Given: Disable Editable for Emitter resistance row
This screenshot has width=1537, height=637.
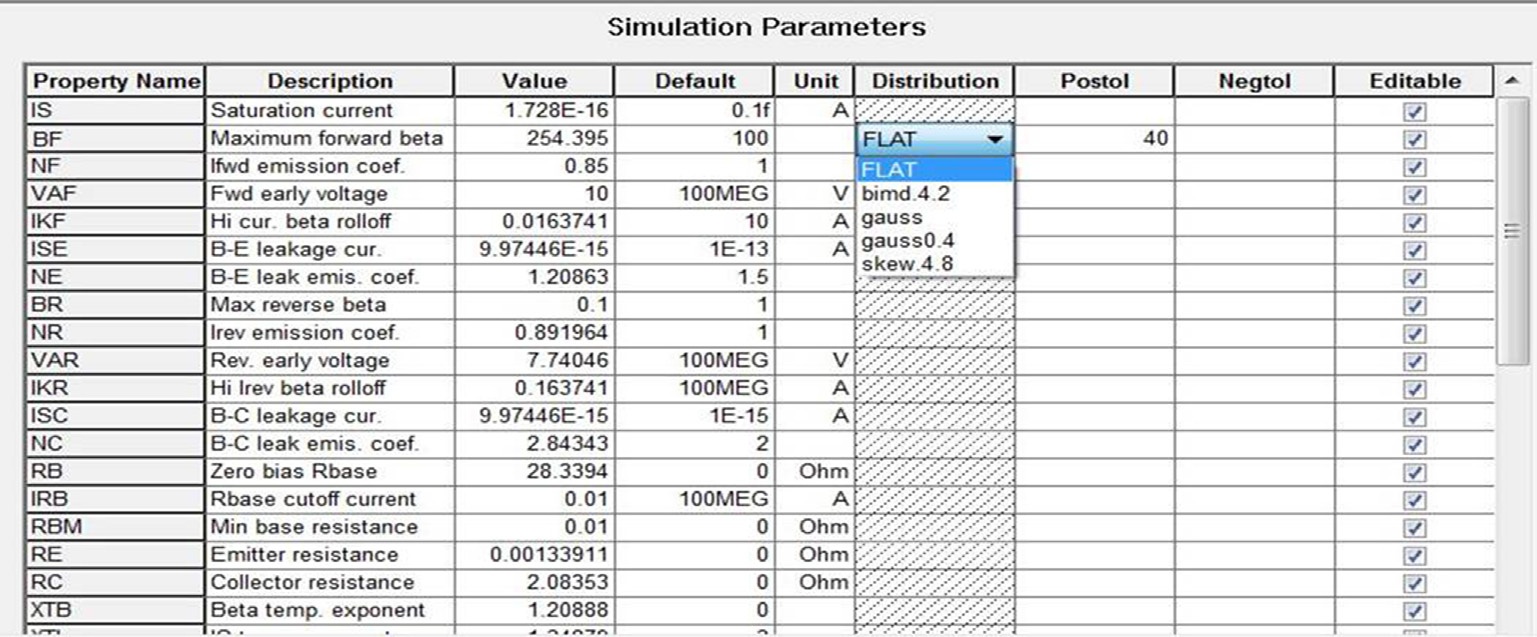Looking at the screenshot, I should 1414,555.
